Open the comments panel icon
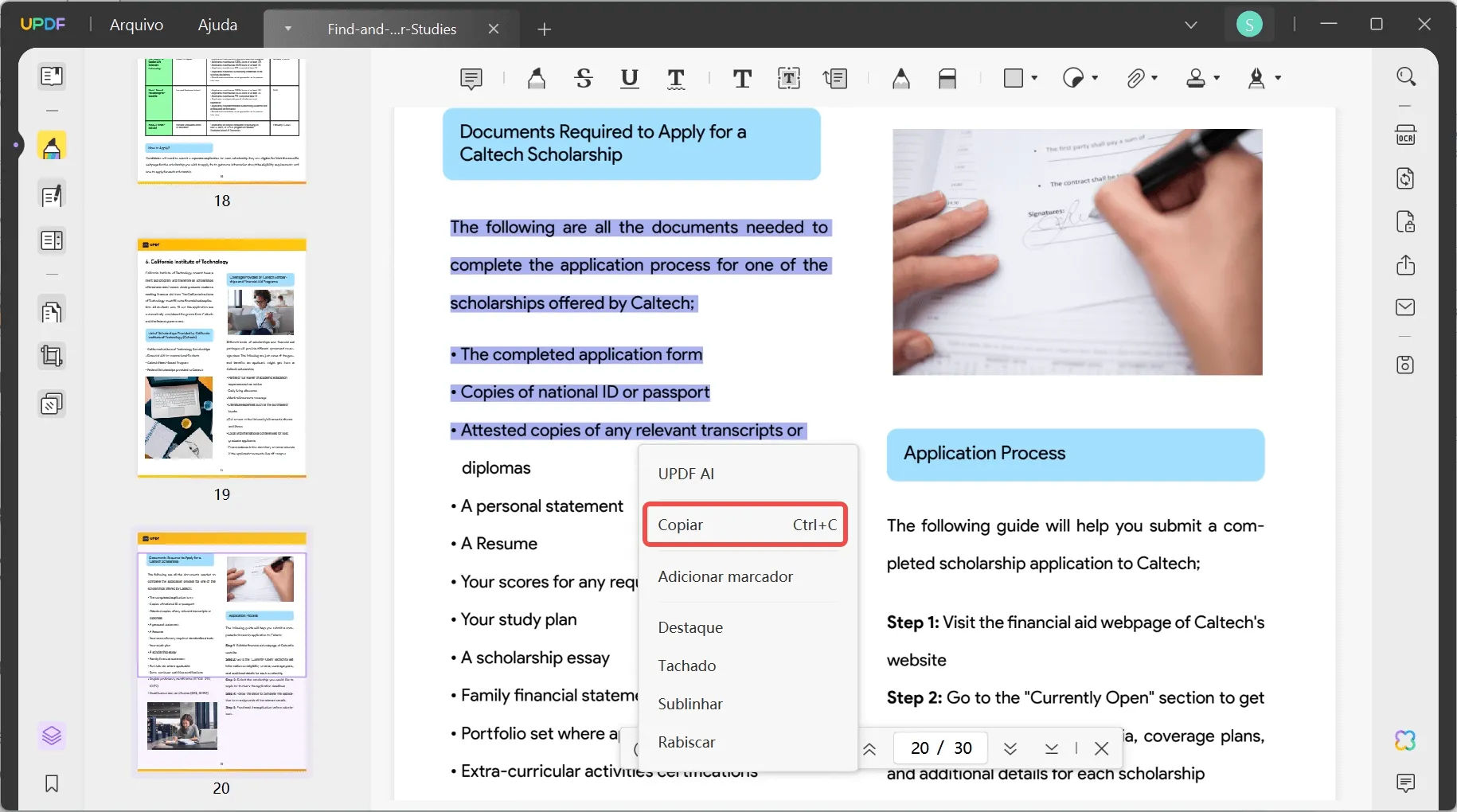 [x=1406, y=783]
